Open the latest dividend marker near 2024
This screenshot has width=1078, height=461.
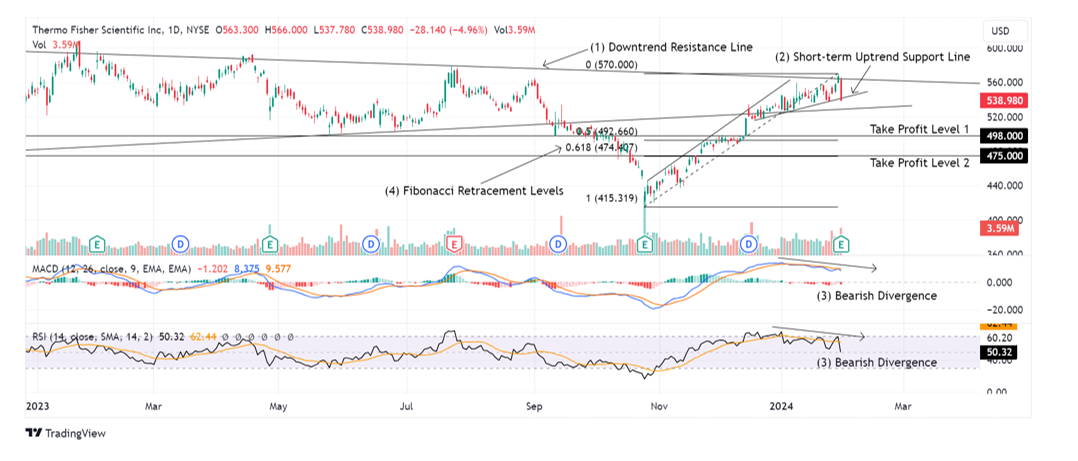click(x=751, y=244)
